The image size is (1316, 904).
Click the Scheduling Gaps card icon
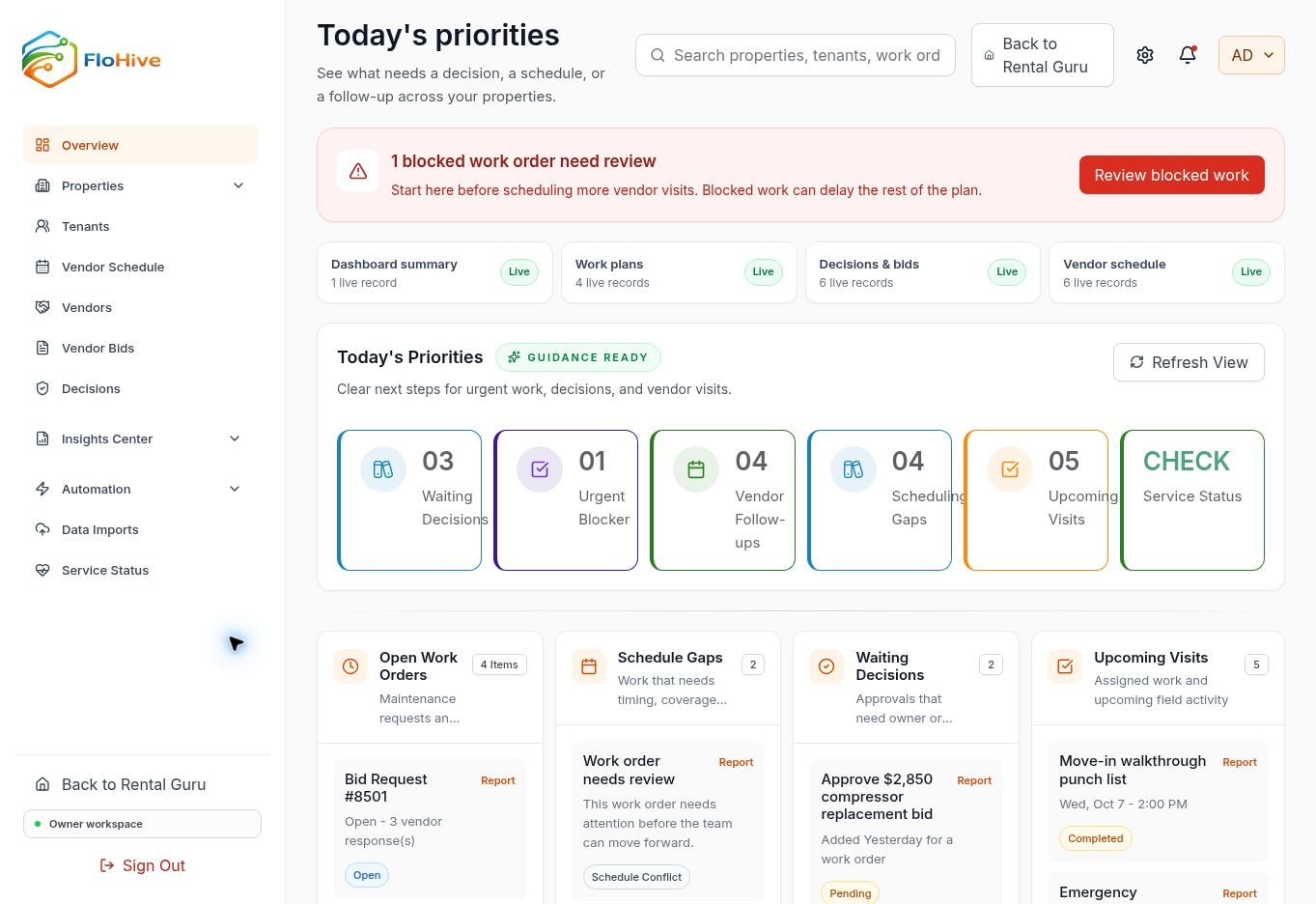pos(854,469)
